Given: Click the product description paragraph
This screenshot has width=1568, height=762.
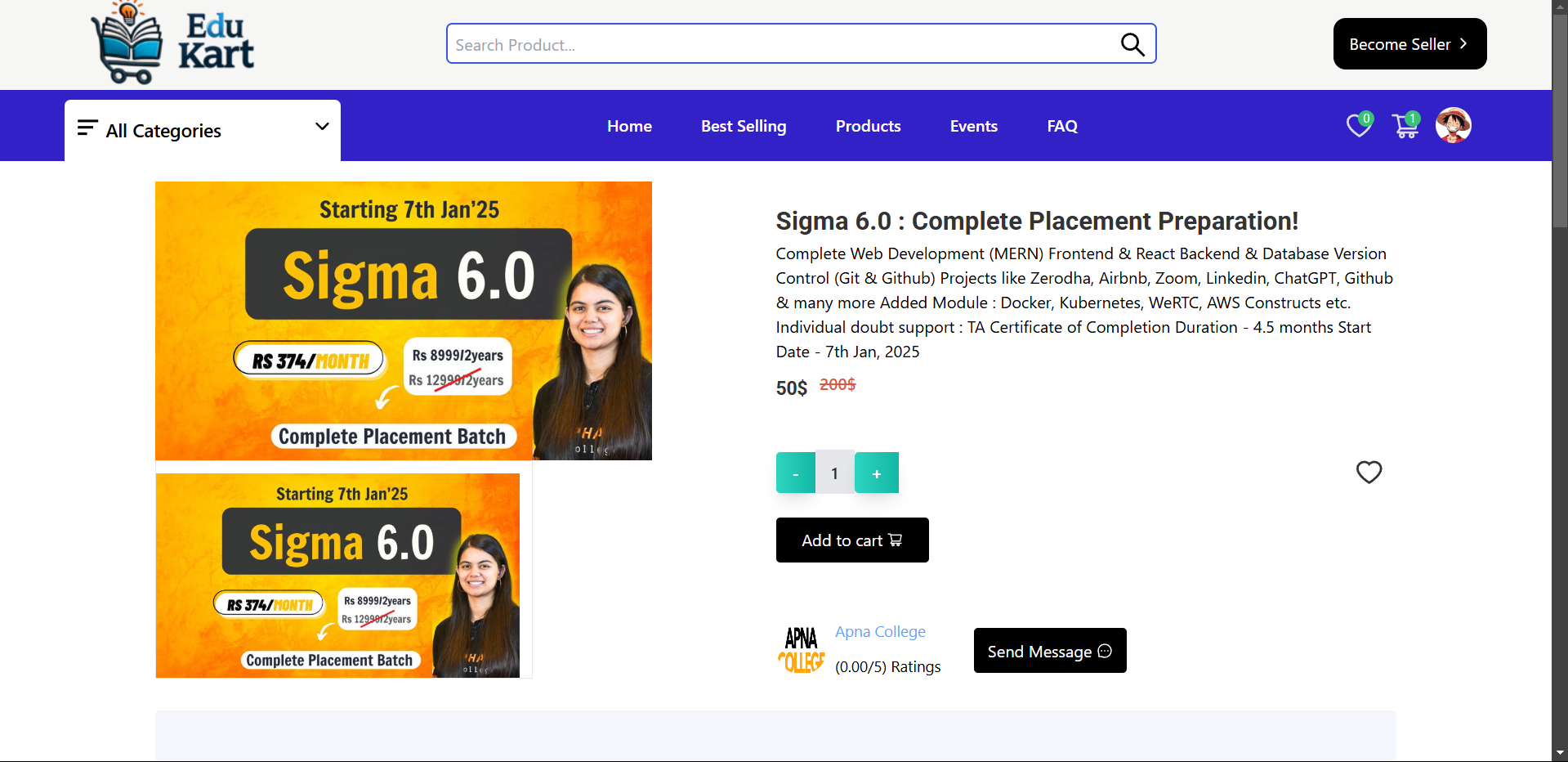Looking at the screenshot, I should (x=1085, y=303).
